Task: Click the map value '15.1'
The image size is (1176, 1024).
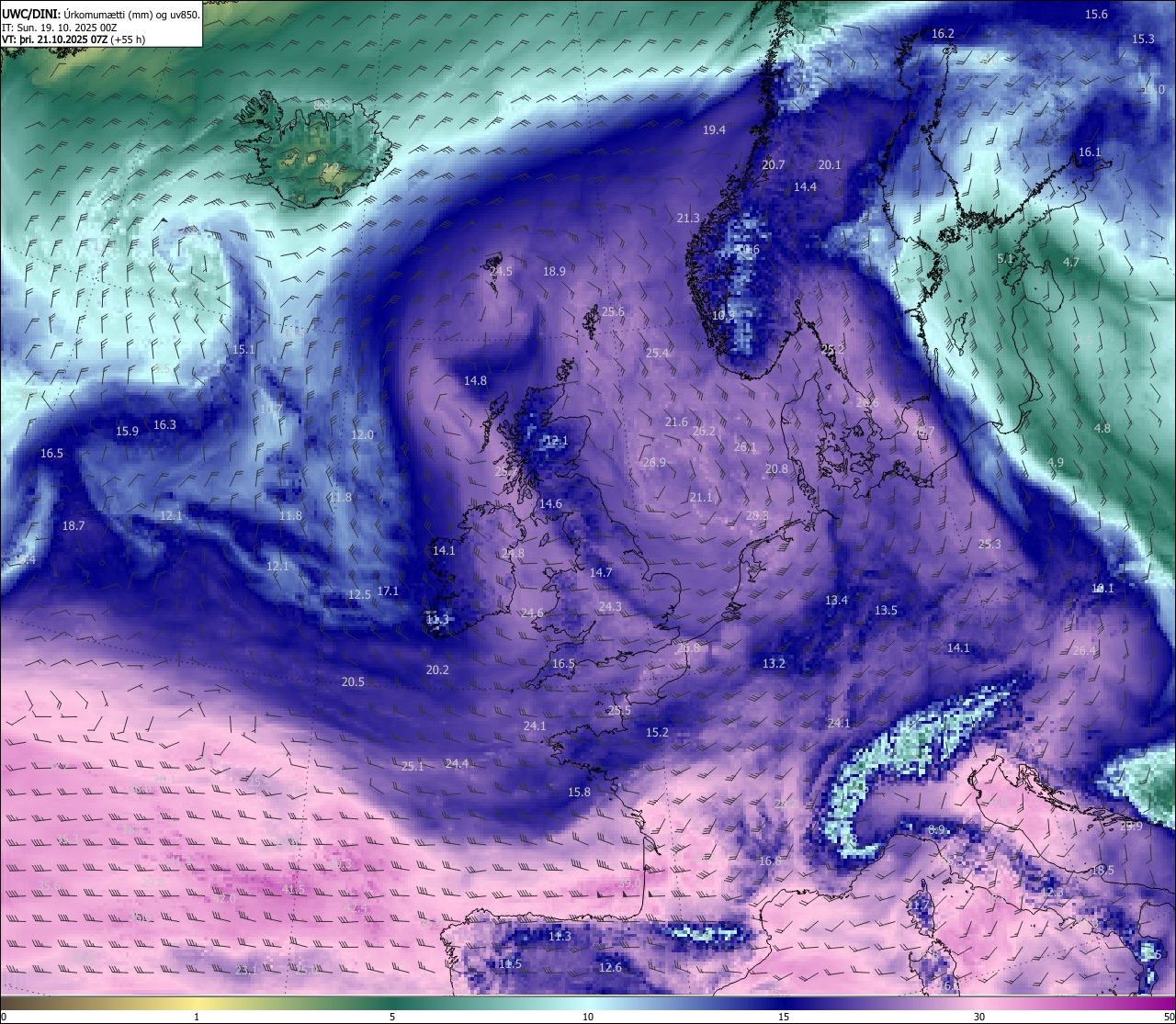Action: click(x=243, y=349)
